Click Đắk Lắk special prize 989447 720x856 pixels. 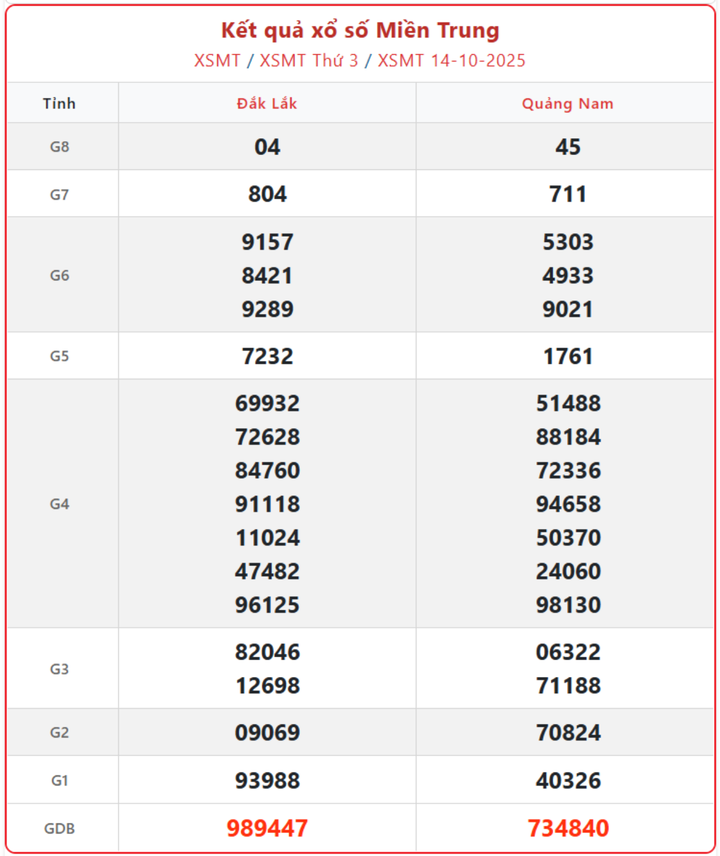(267, 828)
